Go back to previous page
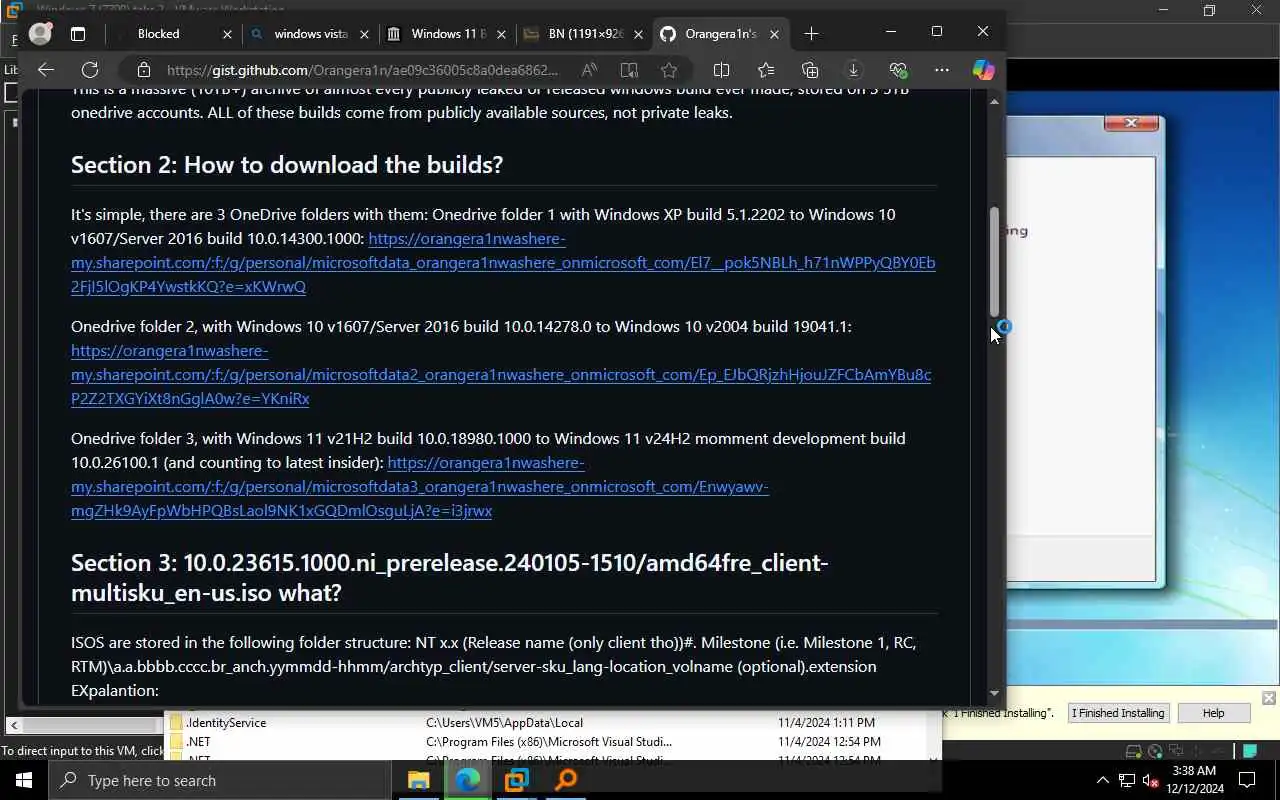This screenshot has width=1280, height=800. 45,70
